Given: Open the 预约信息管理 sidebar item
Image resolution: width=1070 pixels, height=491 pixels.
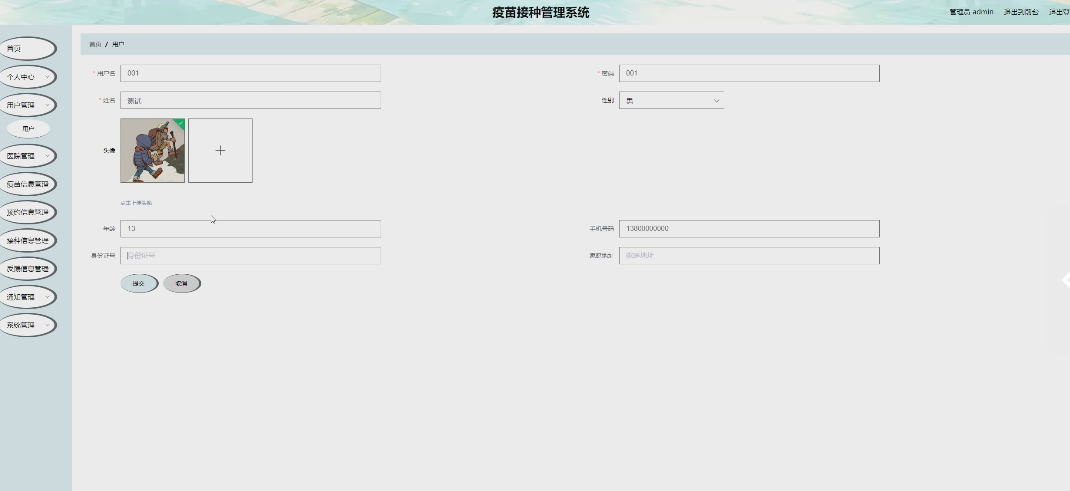Looking at the screenshot, I should pos(27,212).
